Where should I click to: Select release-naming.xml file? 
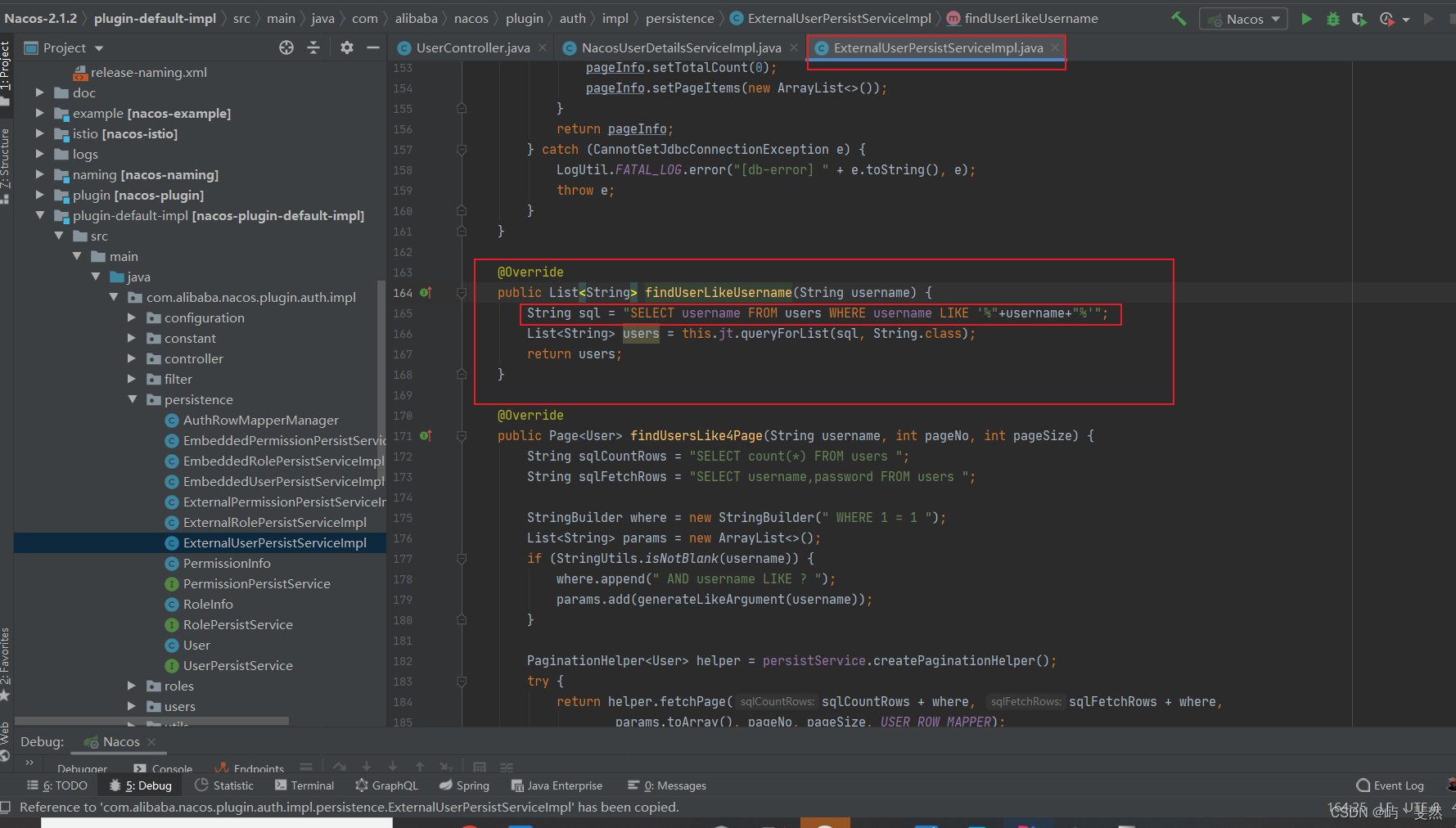[x=148, y=72]
